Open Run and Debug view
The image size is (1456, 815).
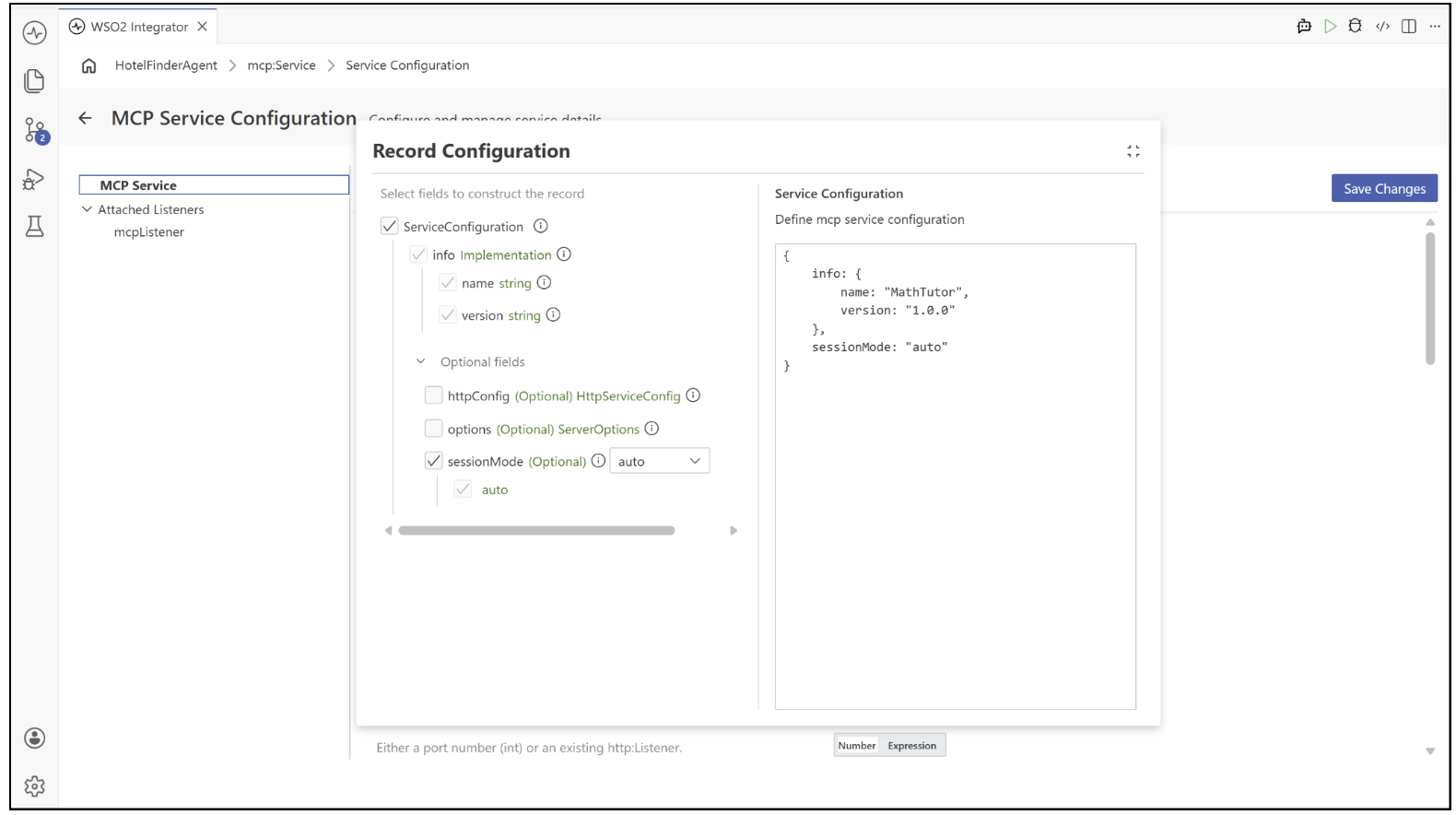coord(34,179)
